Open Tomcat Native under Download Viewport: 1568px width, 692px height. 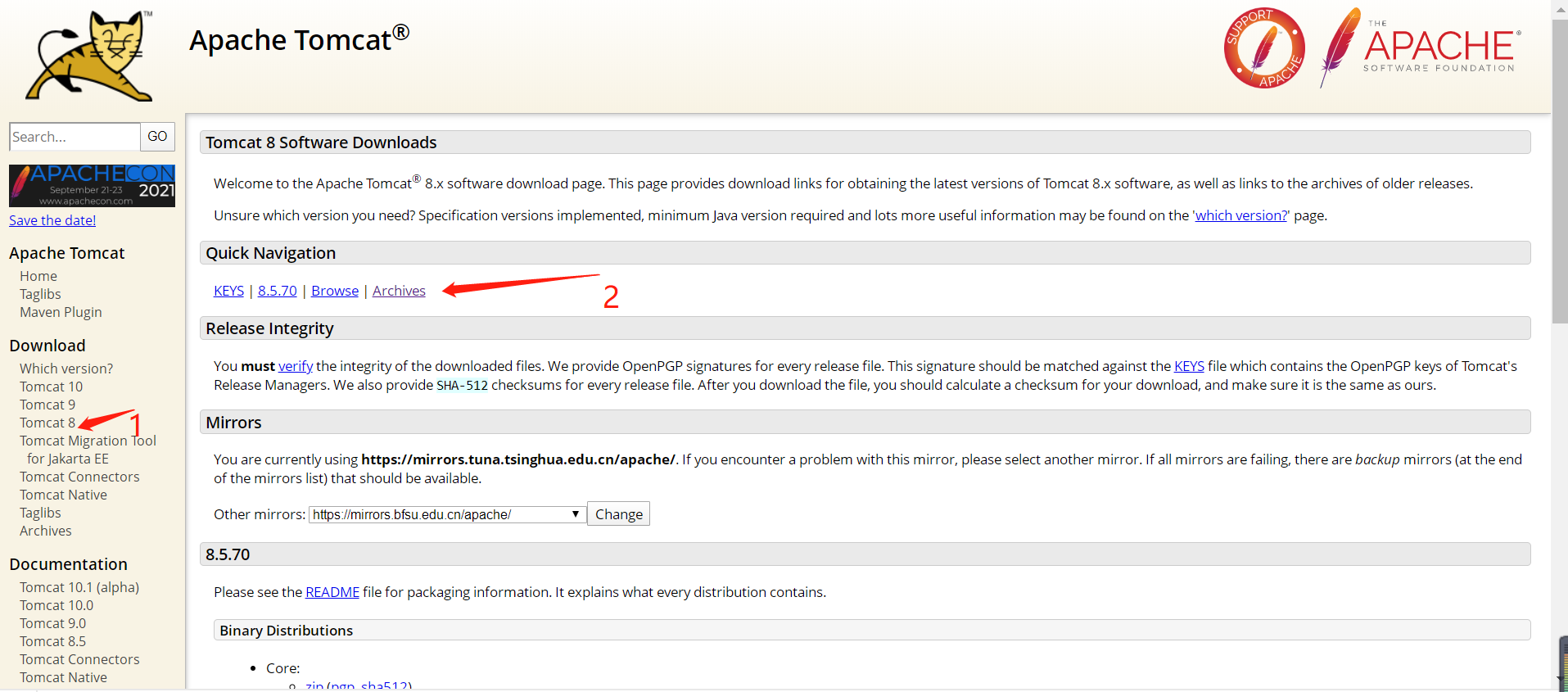coord(63,495)
